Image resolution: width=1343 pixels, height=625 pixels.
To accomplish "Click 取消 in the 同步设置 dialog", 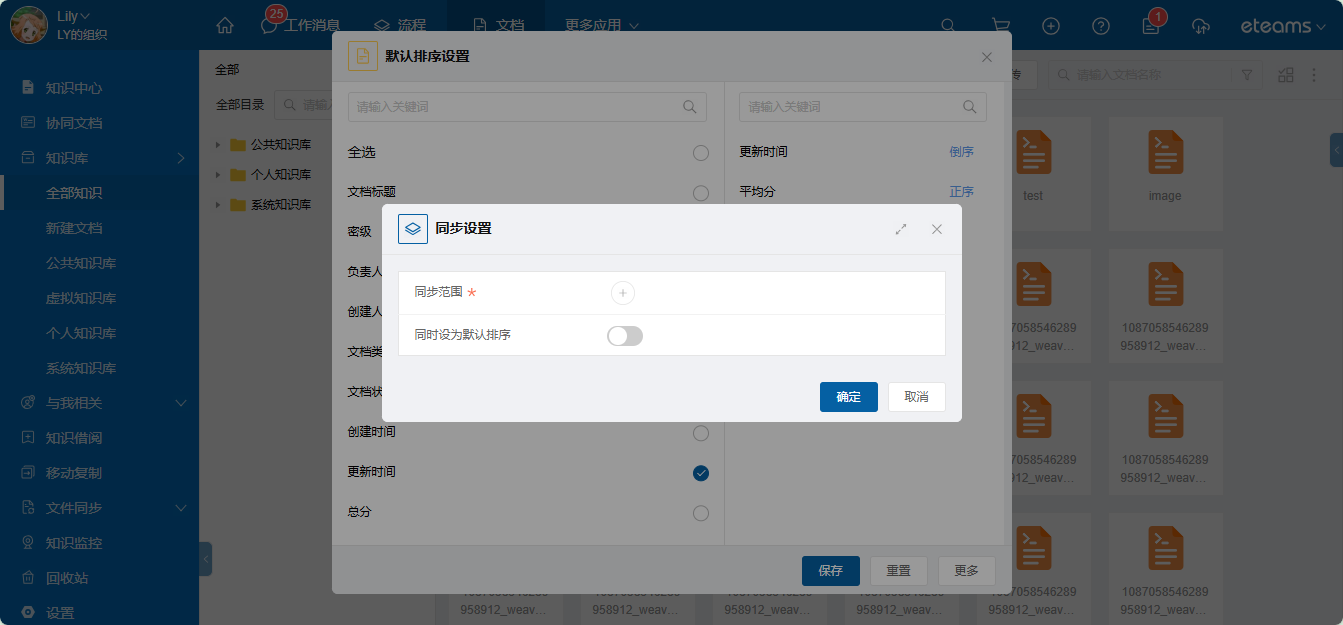I will click(x=916, y=397).
